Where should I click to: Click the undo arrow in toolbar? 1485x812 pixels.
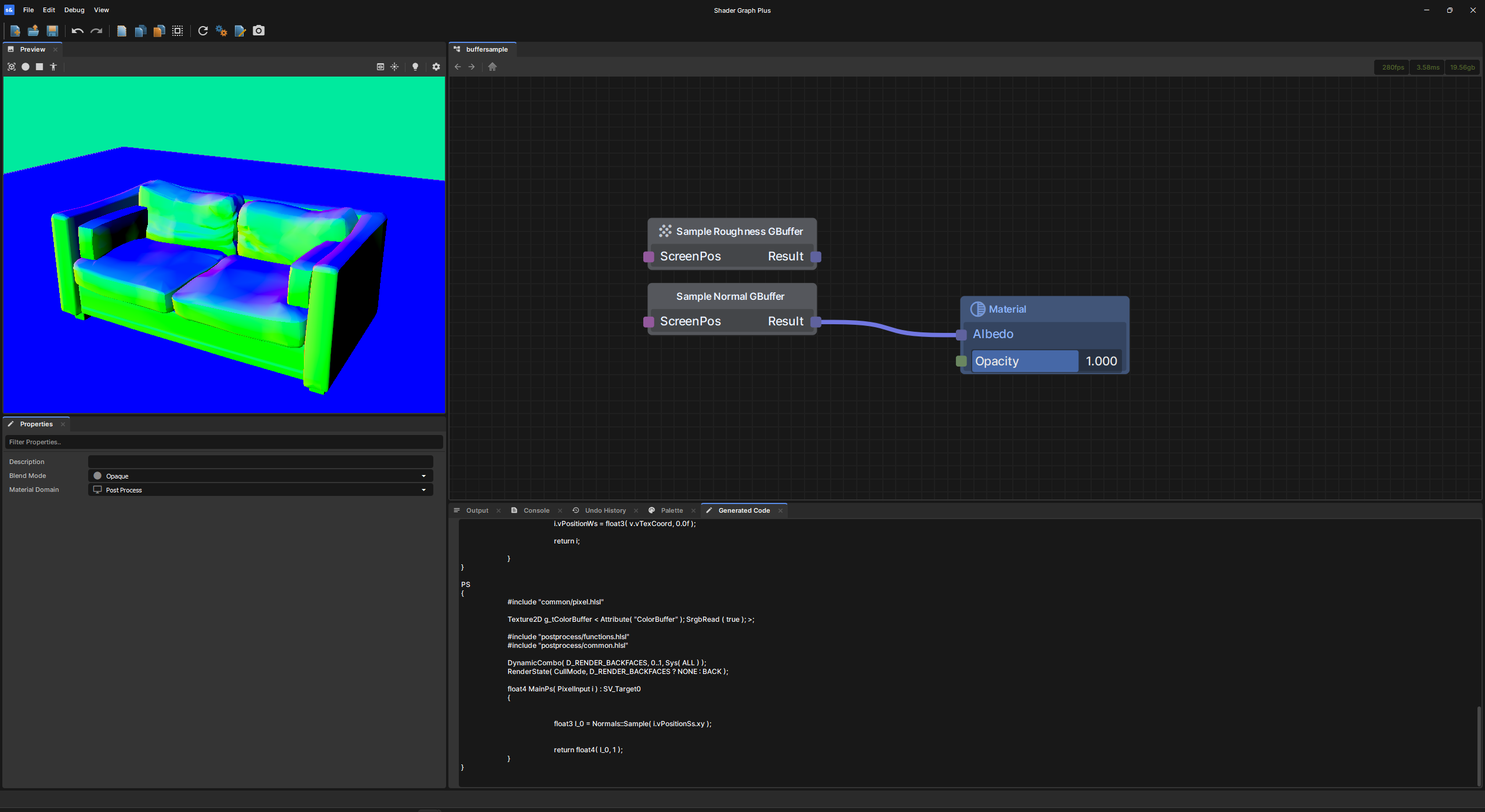78,31
